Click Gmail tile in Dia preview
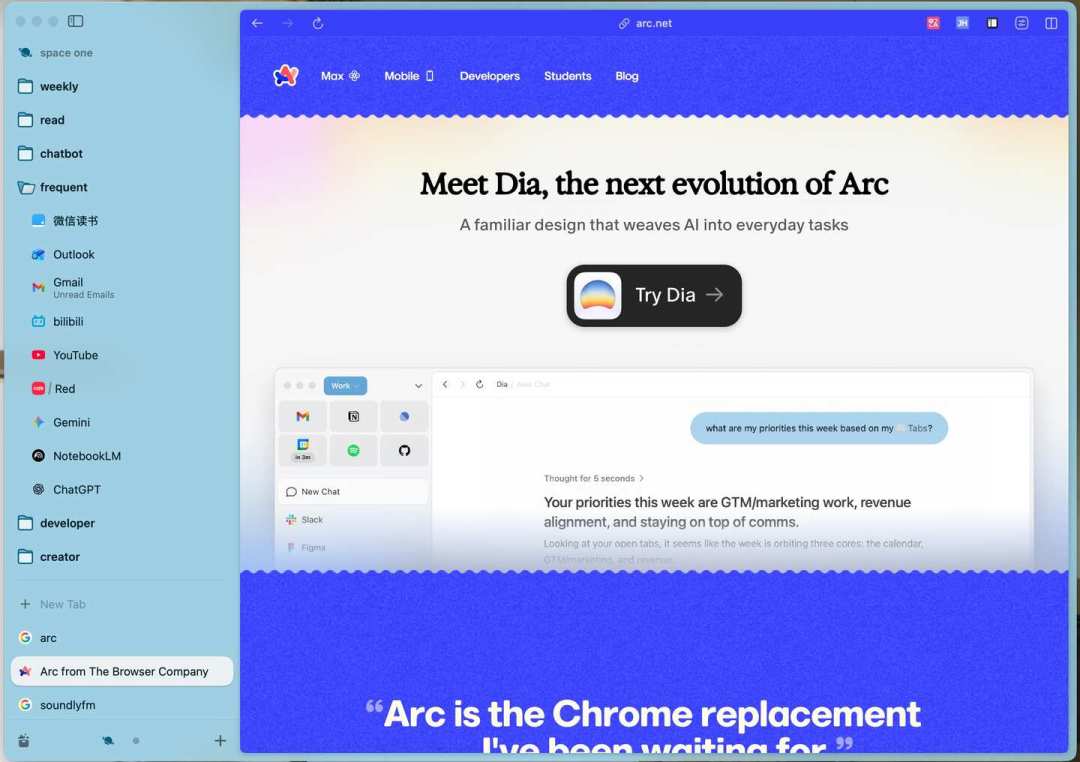This screenshot has height=762, width=1080. [302, 416]
